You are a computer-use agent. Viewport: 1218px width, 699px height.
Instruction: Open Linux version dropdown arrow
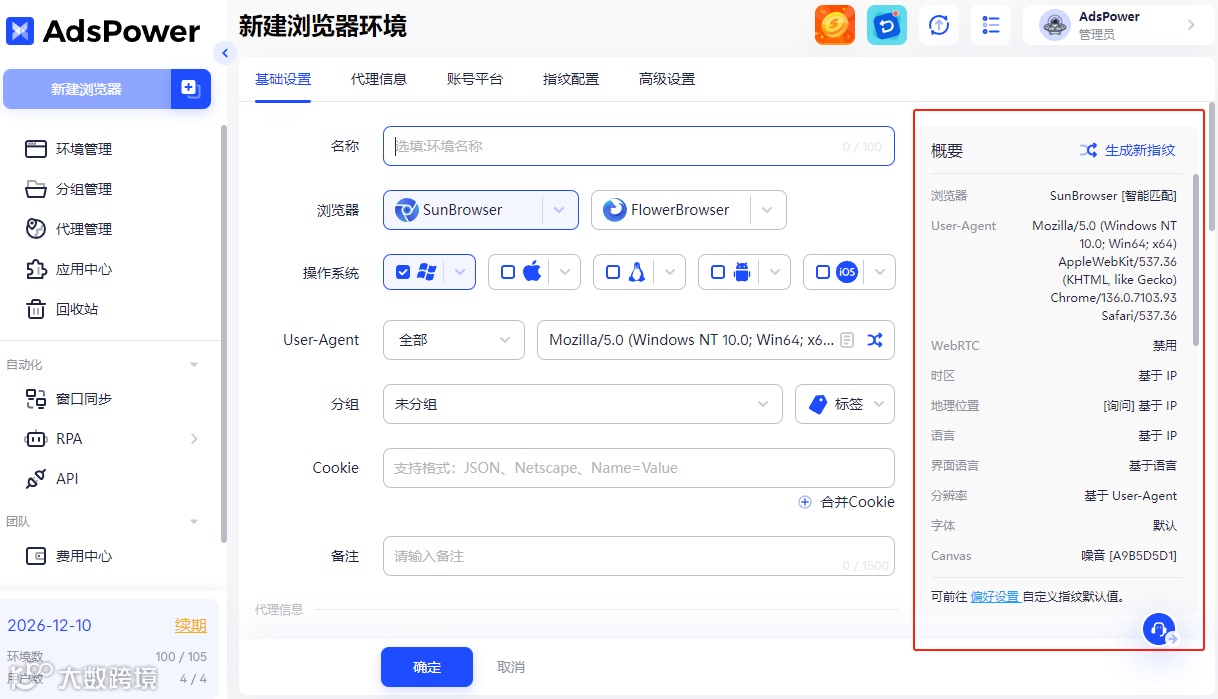670,272
